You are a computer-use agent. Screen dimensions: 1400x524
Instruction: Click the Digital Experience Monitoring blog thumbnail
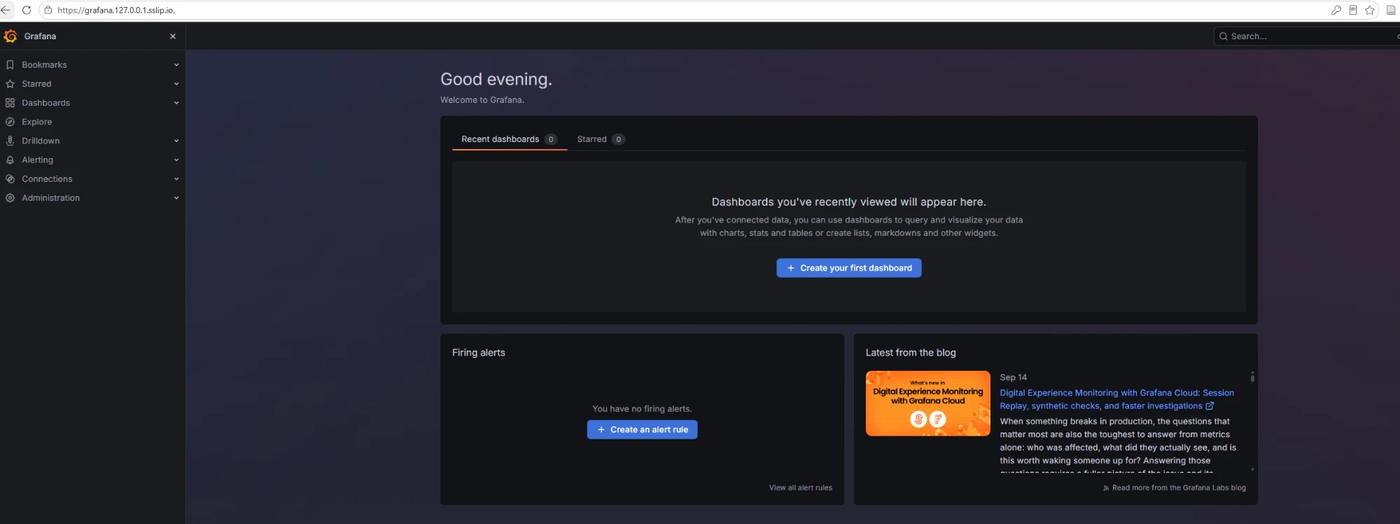(x=928, y=403)
